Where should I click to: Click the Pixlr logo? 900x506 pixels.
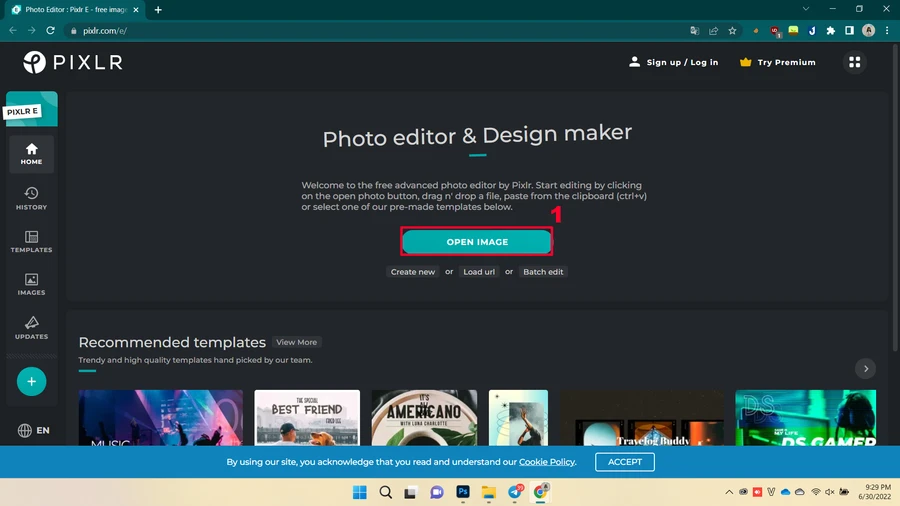click(x=72, y=62)
